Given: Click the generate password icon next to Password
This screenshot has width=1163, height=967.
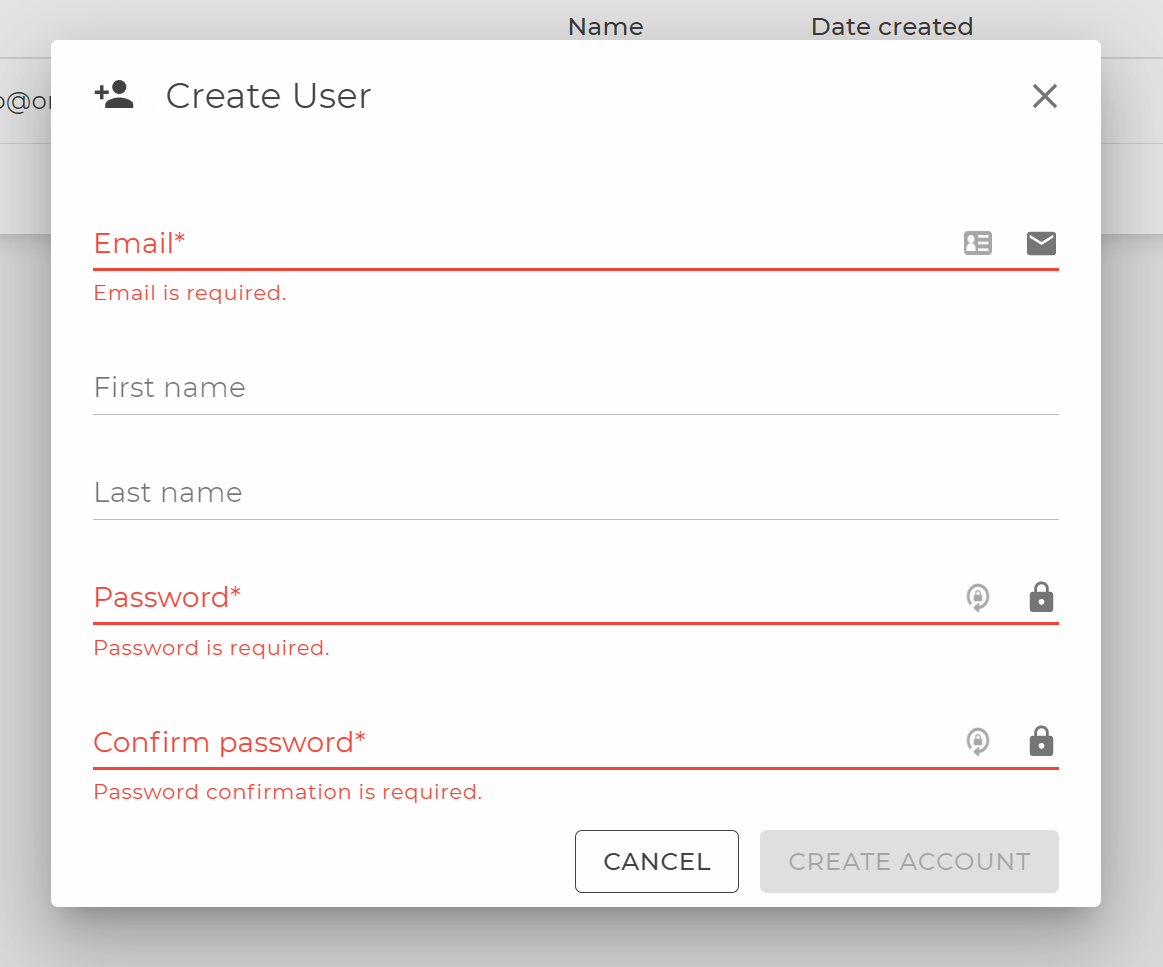Looking at the screenshot, I should 978,597.
